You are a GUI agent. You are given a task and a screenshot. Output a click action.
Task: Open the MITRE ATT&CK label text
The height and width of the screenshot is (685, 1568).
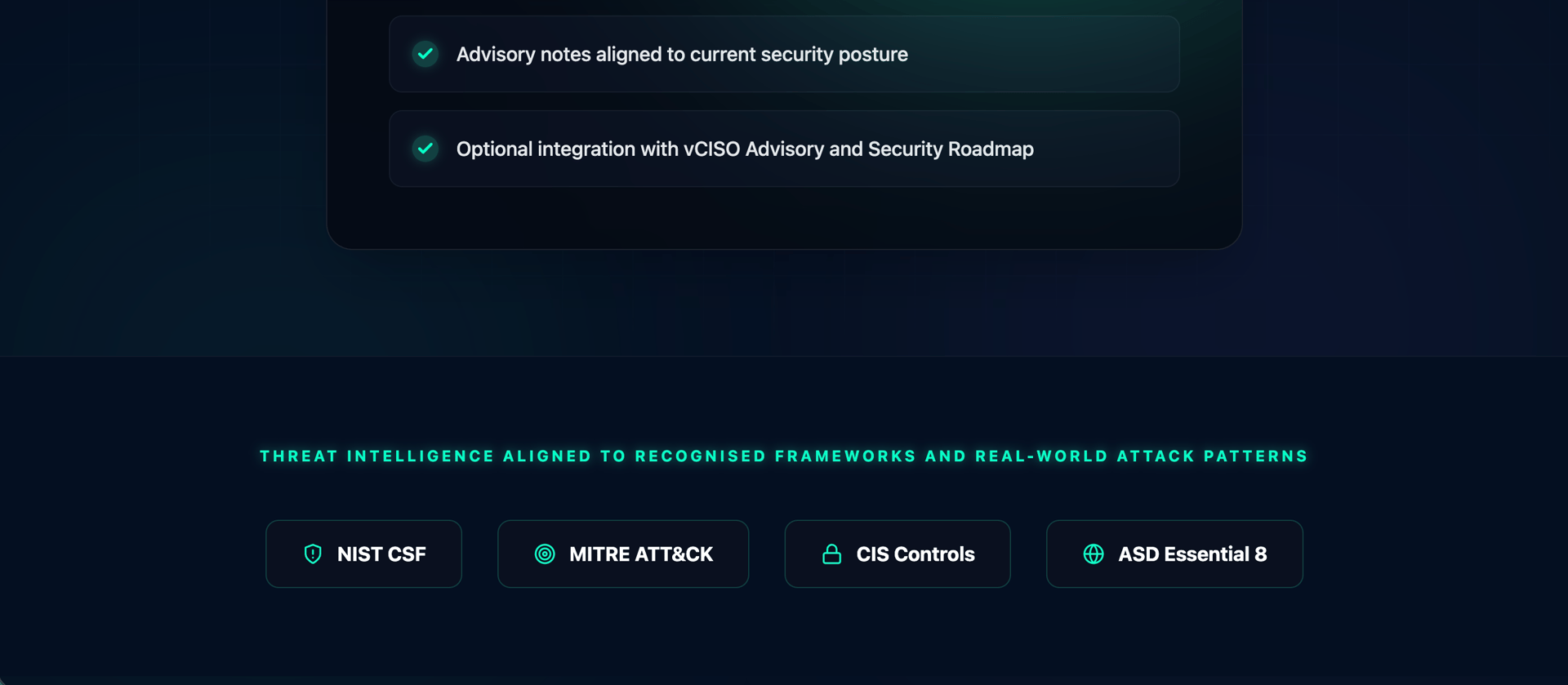pyautogui.click(x=641, y=554)
